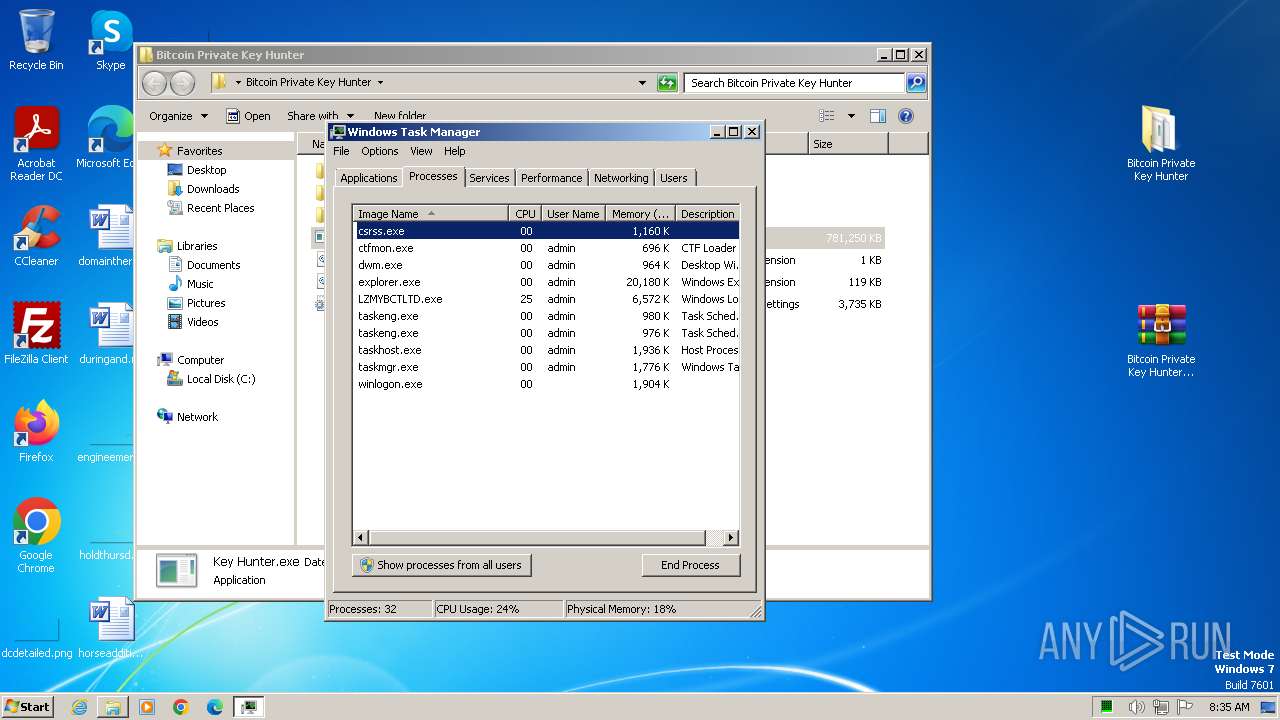Sort processes by the Memory column header
The height and width of the screenshot is (720, 1280).
(641, 214)
